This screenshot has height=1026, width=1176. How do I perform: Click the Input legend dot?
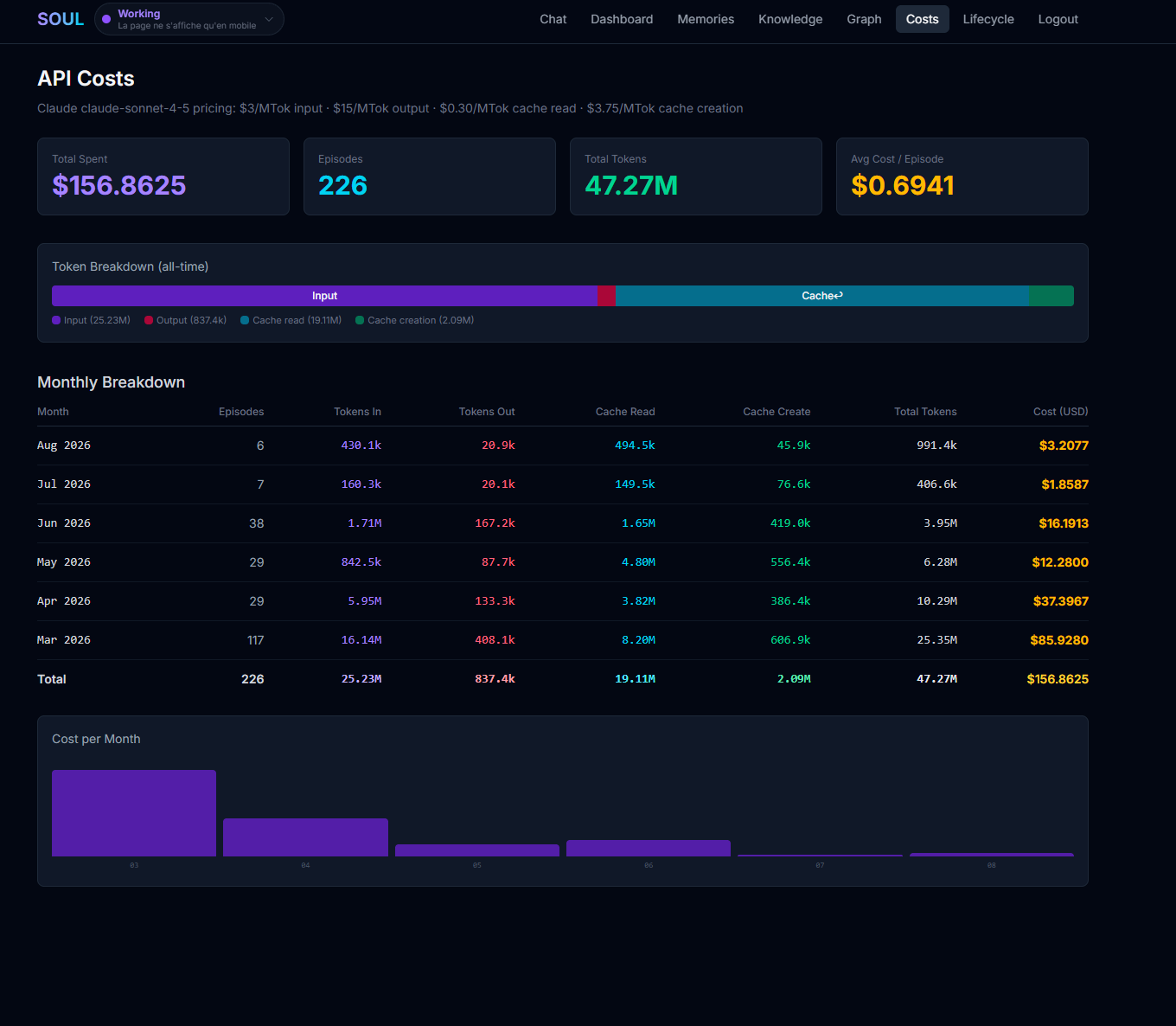point(56,320)
